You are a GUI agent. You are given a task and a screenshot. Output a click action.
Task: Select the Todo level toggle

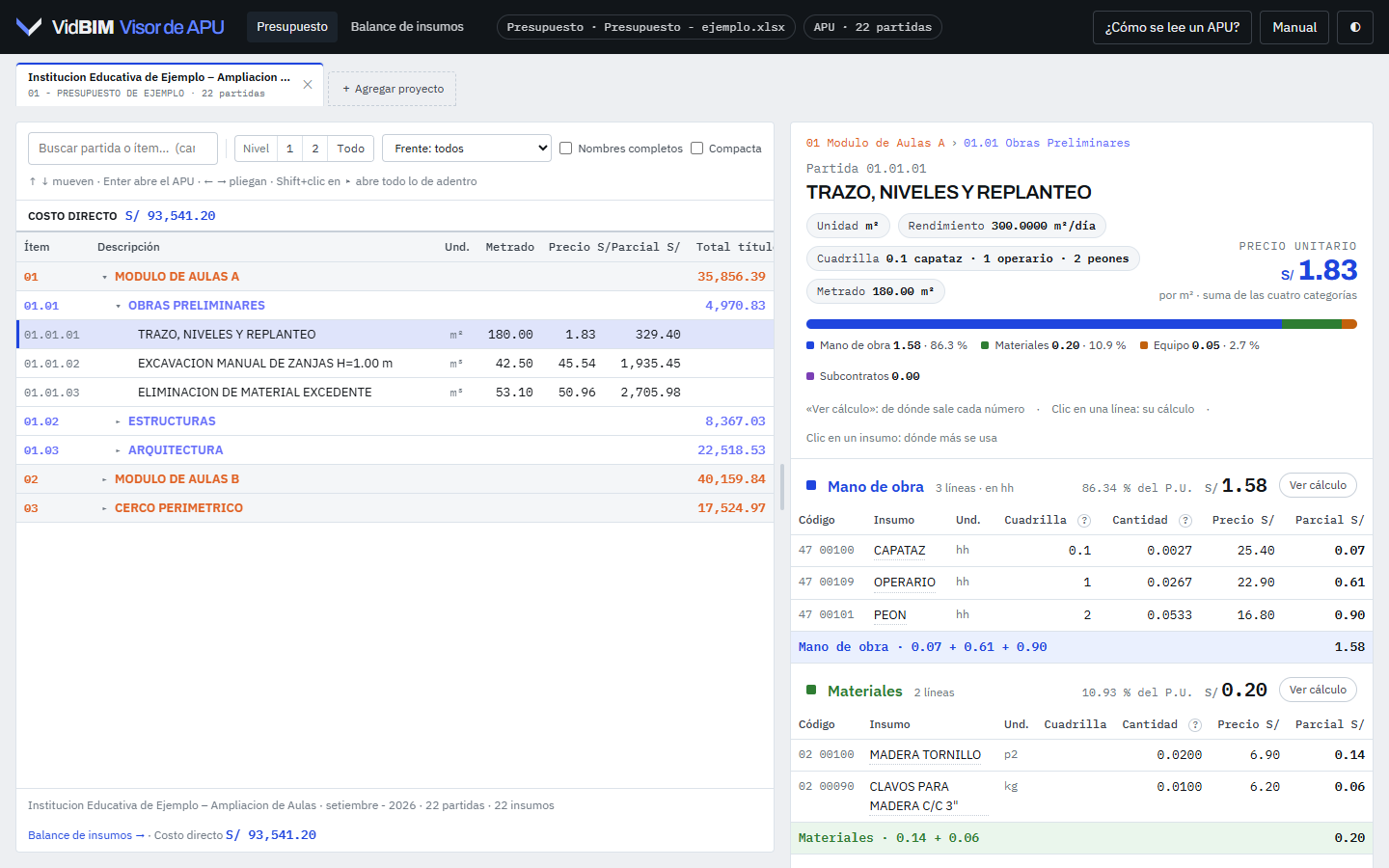pyautogui.click(x=350, y=149)
